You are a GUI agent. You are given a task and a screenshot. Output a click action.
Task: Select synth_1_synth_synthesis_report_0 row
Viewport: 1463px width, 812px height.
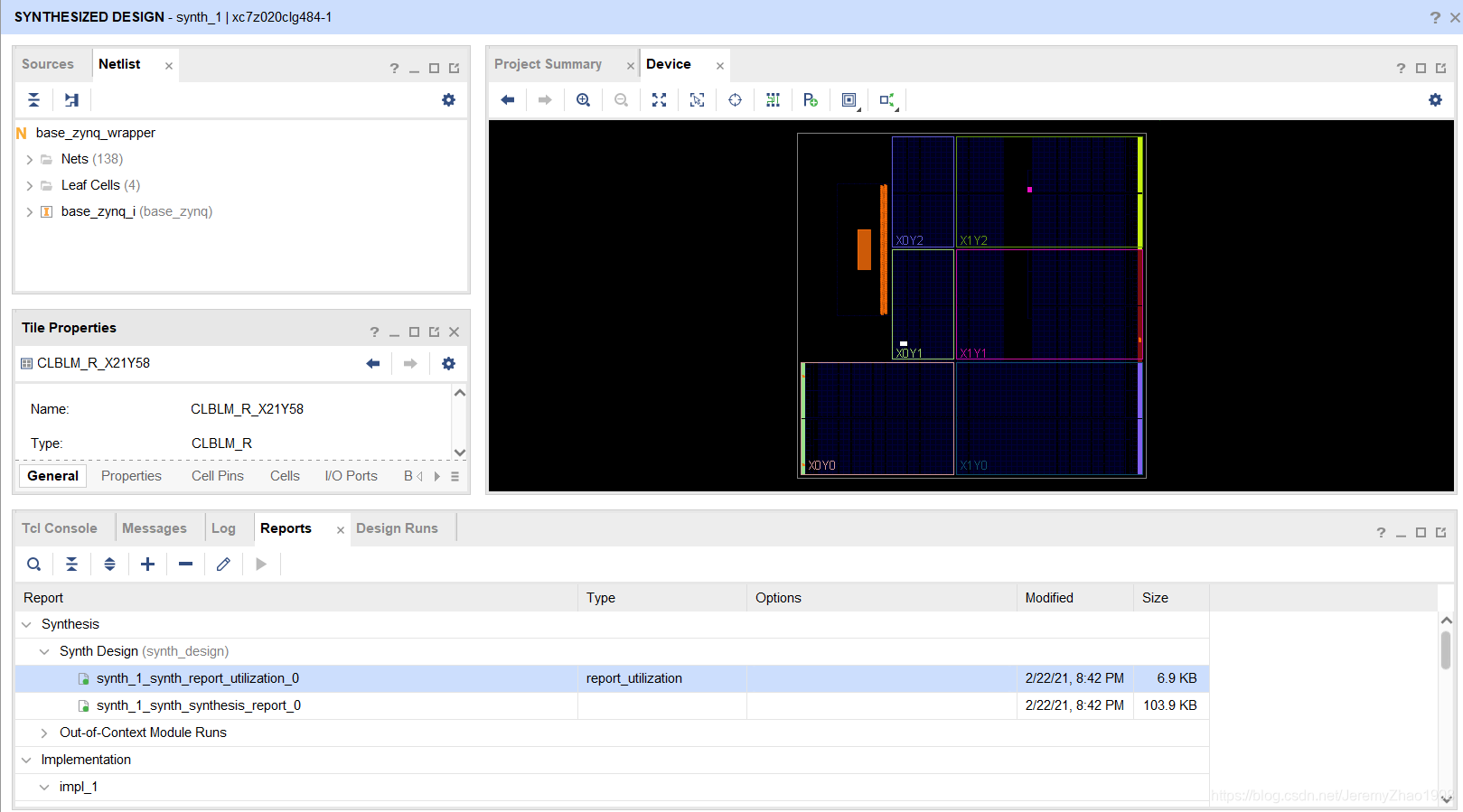click(613, 705)
